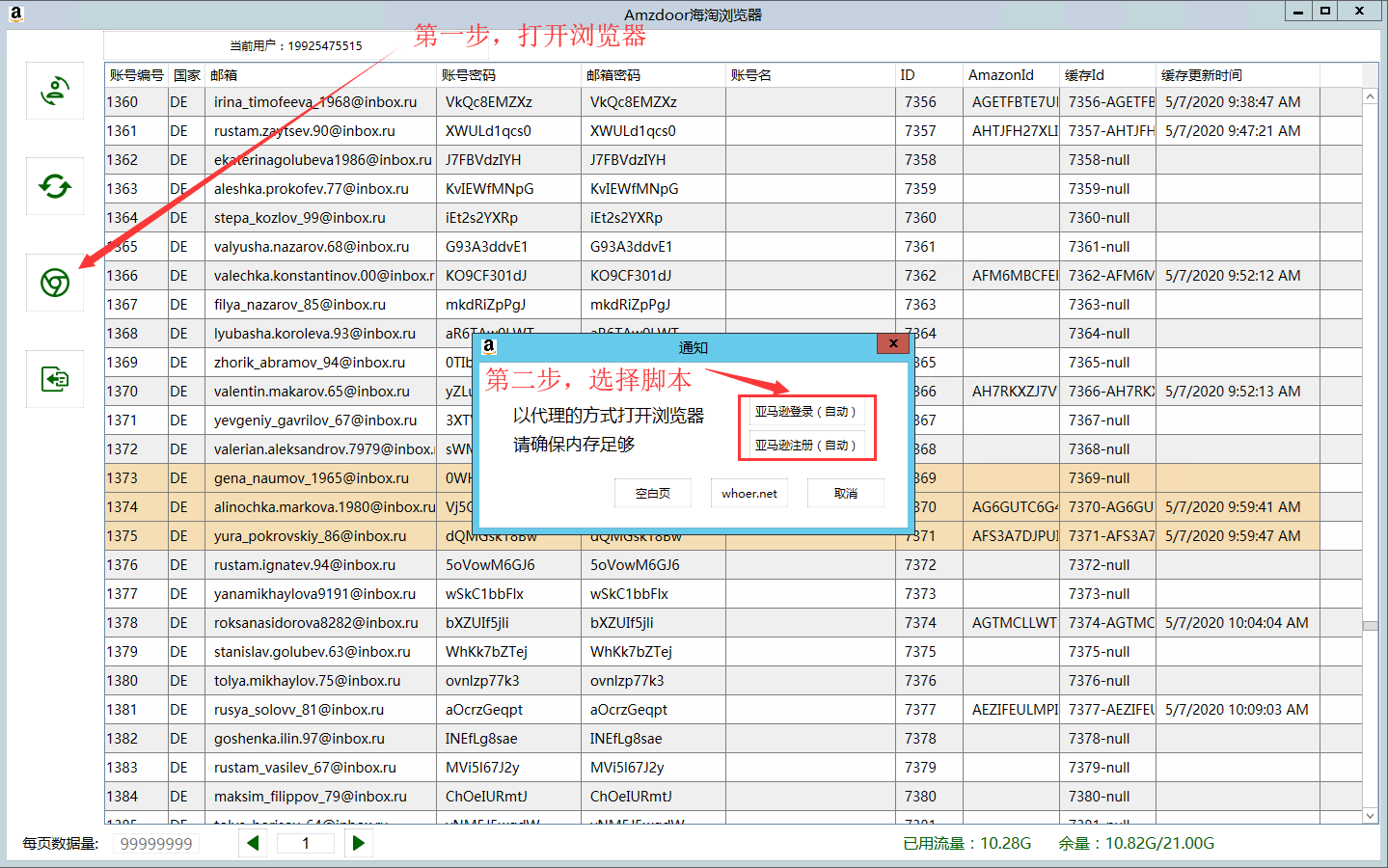
Task: Click the user sync icon in sidebar
Action: point(55,91)
